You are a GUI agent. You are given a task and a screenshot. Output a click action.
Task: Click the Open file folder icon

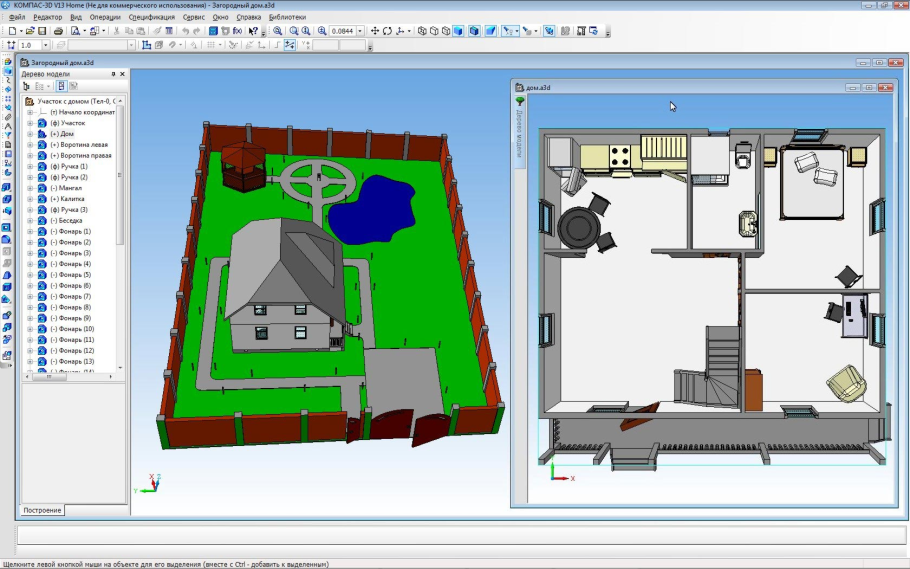pyautogui.click(x=30, y=31)
